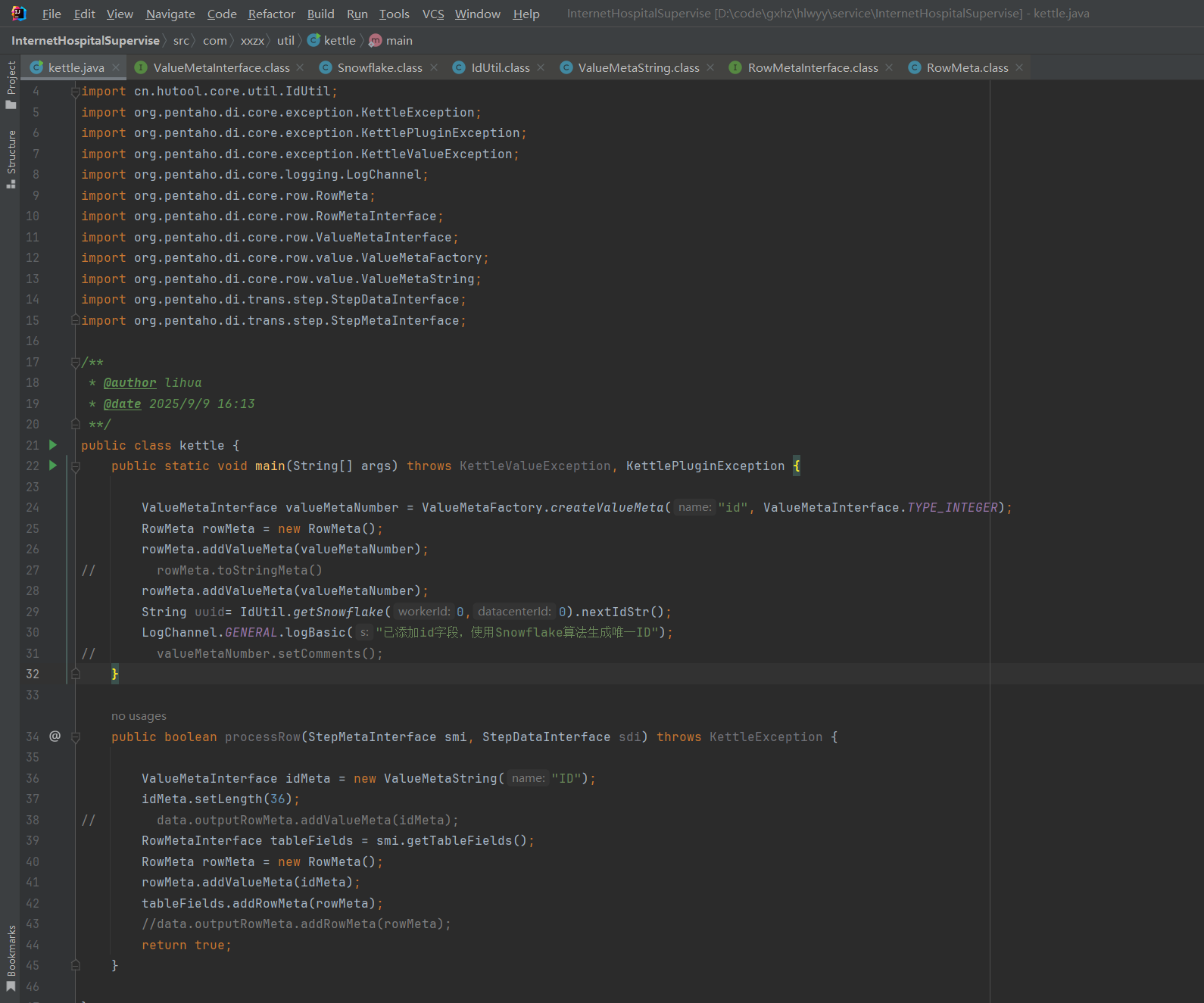Open the File menu
The height and width of the screenshot is (1003, 1204).
tap(51, 14)
